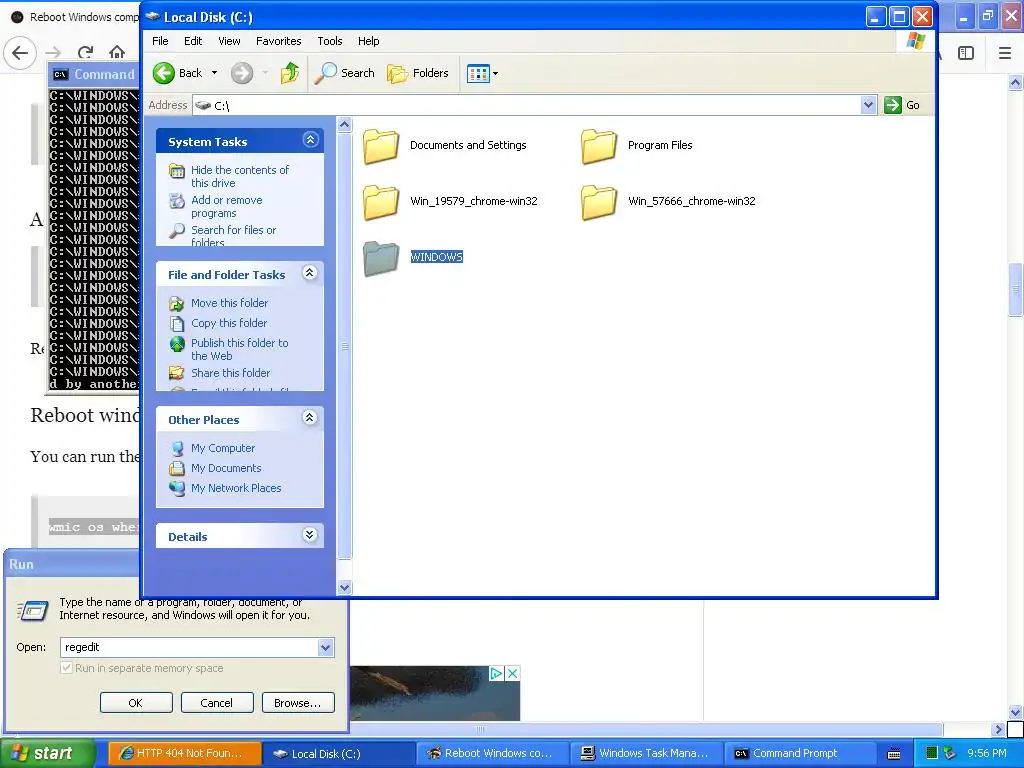Click the green Task Manager tray icon
This screenshot has width=1024, height=768.
pyautogui.click(x=933, y=754)
